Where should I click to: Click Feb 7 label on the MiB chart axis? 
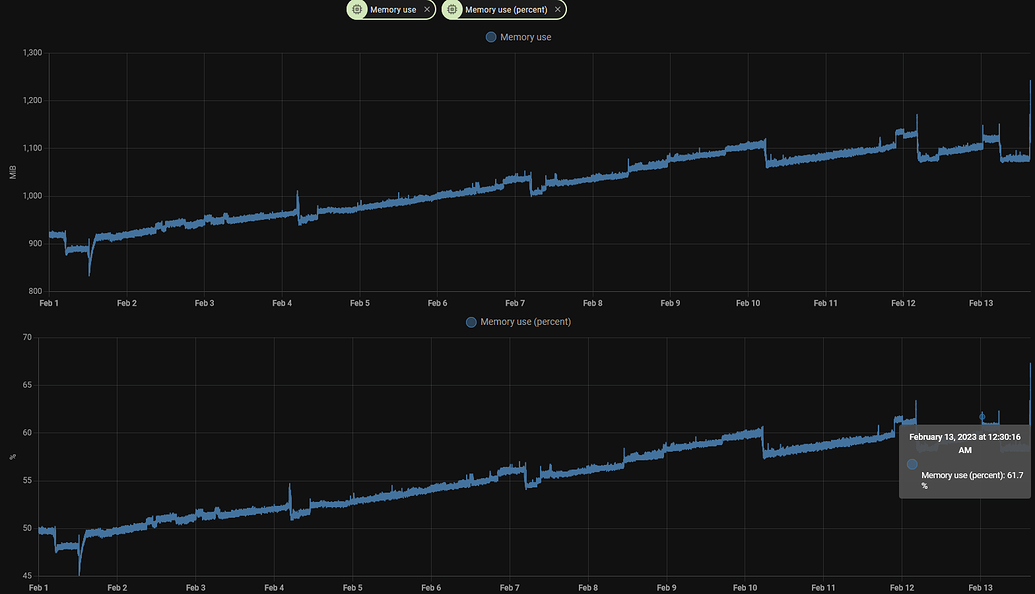click(x=515, y=303)
